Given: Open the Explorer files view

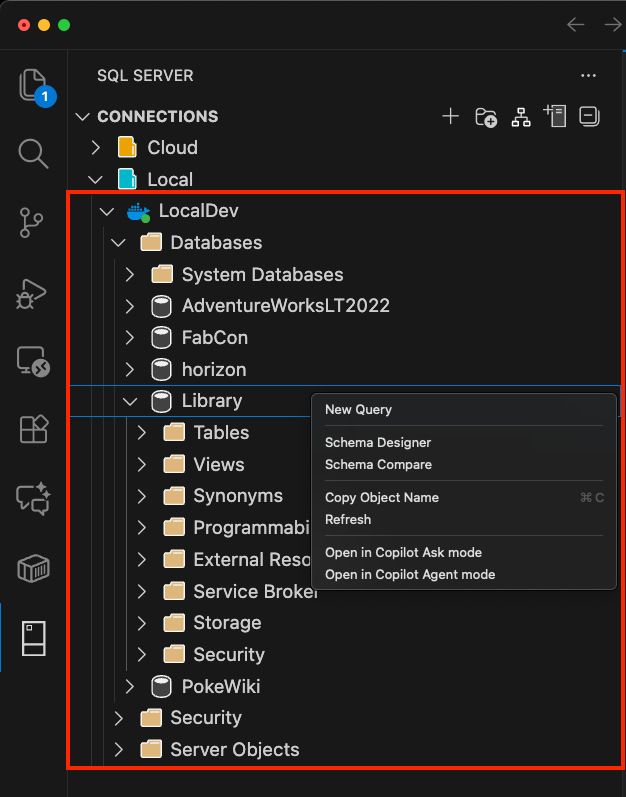Looking at the screenshot, I should pyautogui.click(x=33, y=87).
